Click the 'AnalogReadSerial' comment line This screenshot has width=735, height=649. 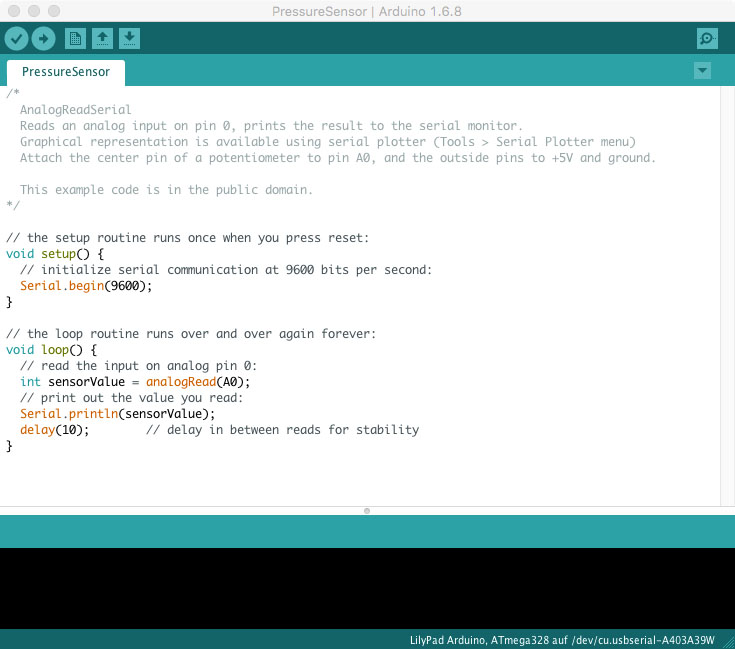pos(75,110)
